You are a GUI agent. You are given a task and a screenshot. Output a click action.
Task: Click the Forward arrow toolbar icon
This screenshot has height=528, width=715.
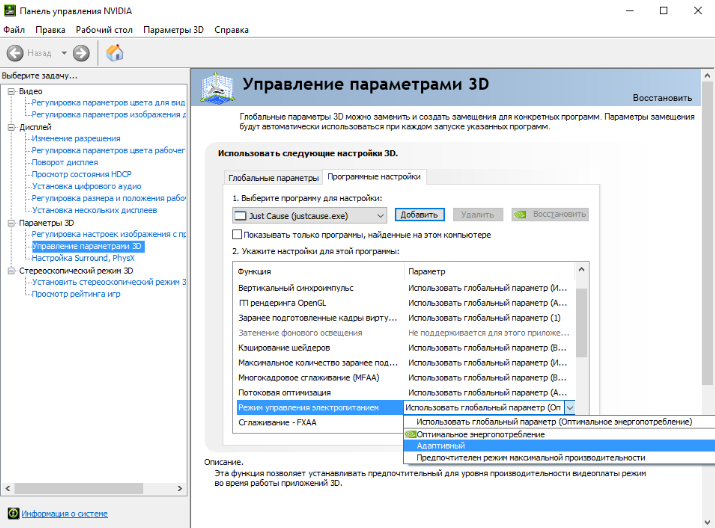tap(81, 53)
